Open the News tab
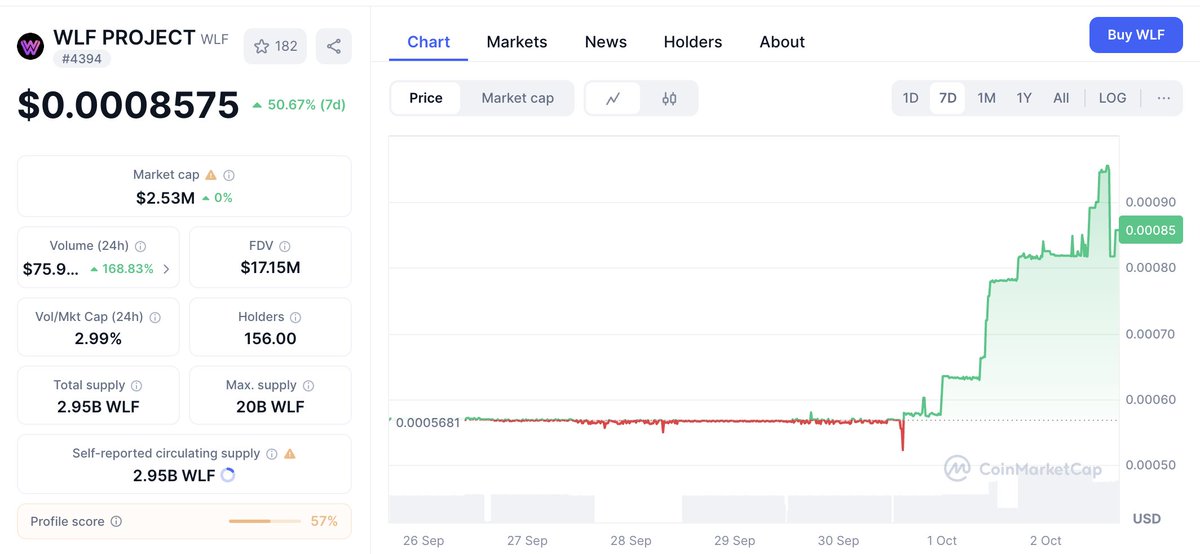 pyautogui.click(x=606, y=42)
